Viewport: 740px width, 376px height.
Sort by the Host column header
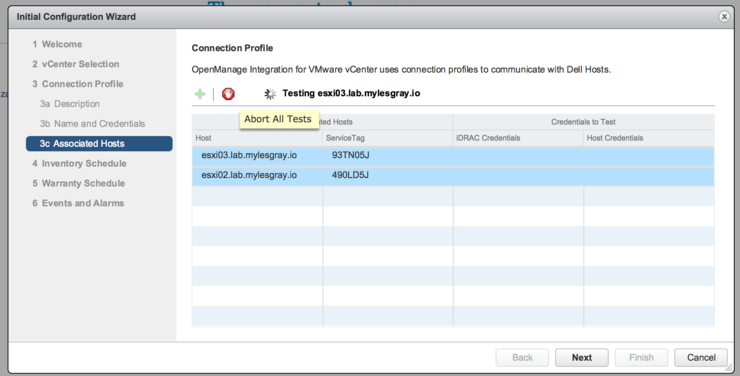[257, 138]
